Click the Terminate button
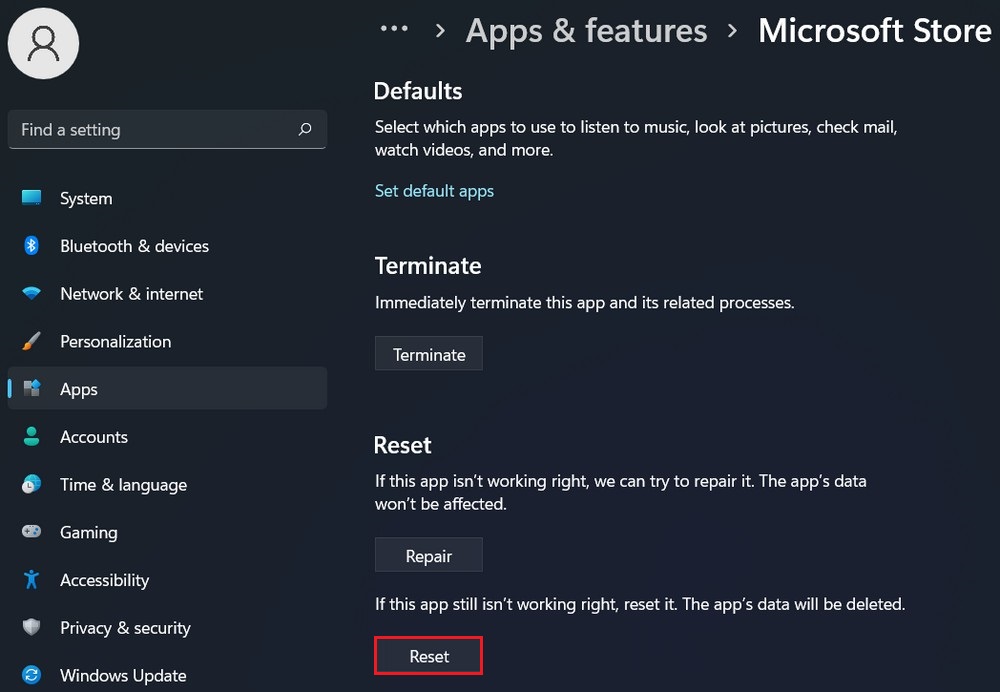Viewport: 1000px width, 692px height. point(429,354)
